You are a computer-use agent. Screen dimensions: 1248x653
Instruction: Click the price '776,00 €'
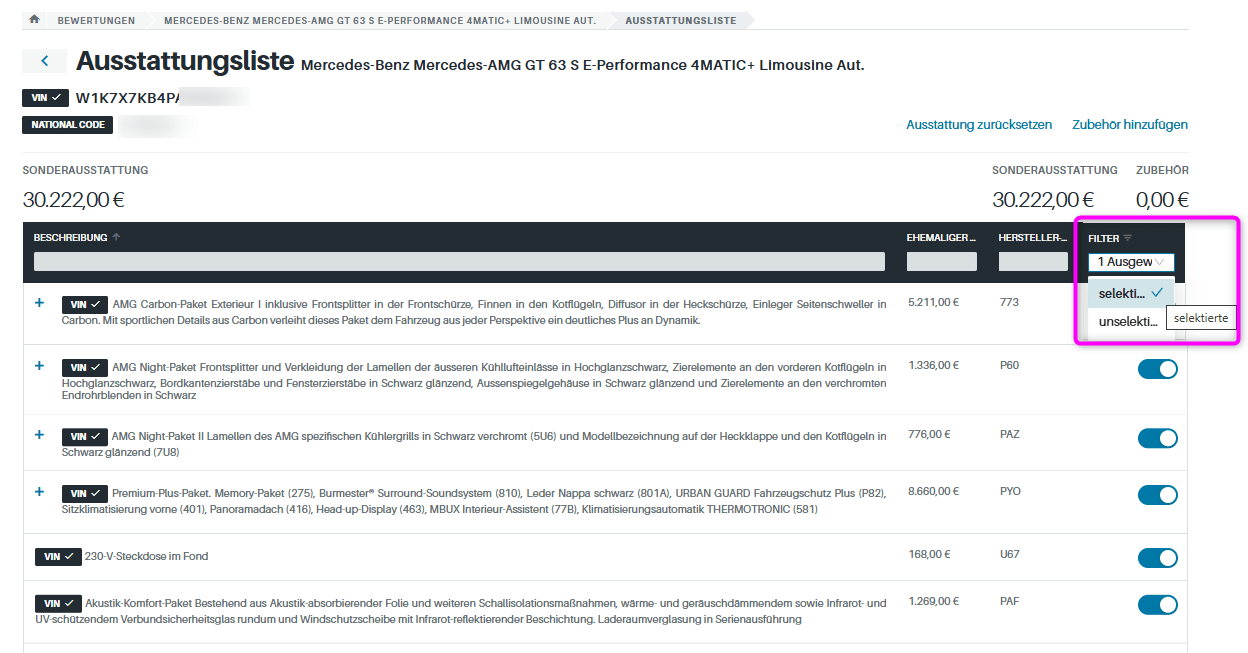click(x=929, y=434)
